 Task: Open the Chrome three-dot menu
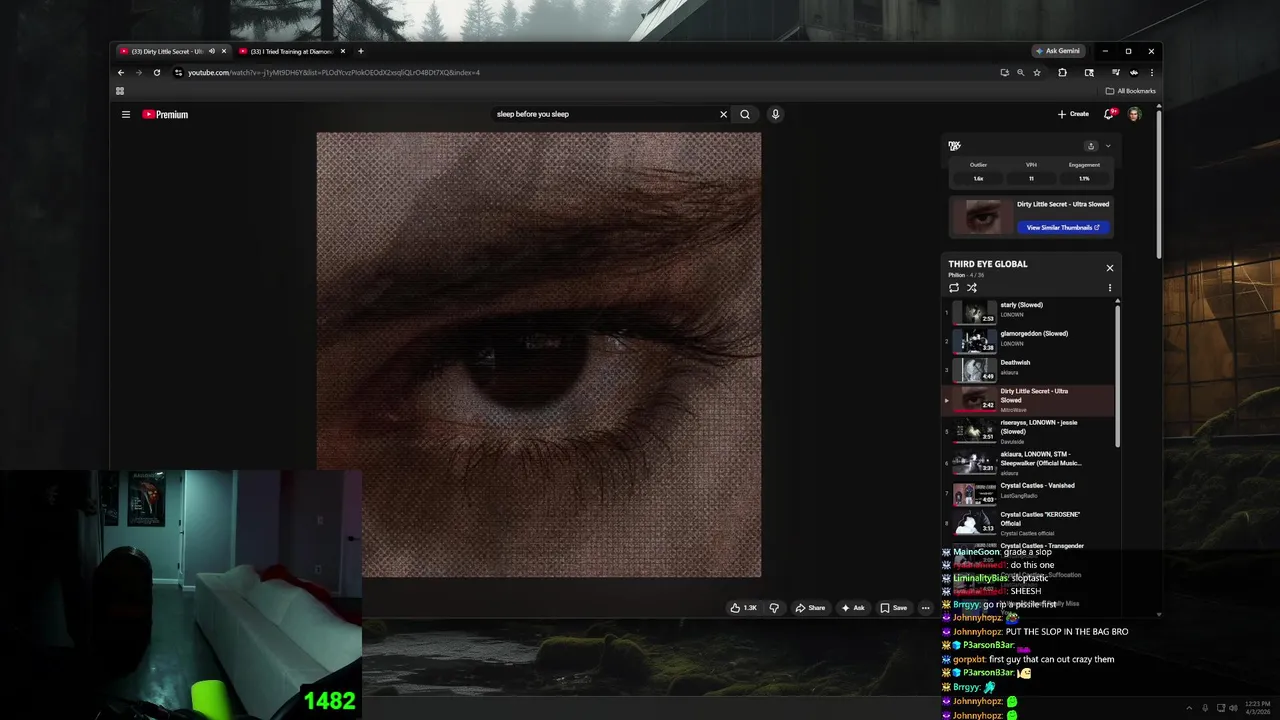pos(1152,72)
